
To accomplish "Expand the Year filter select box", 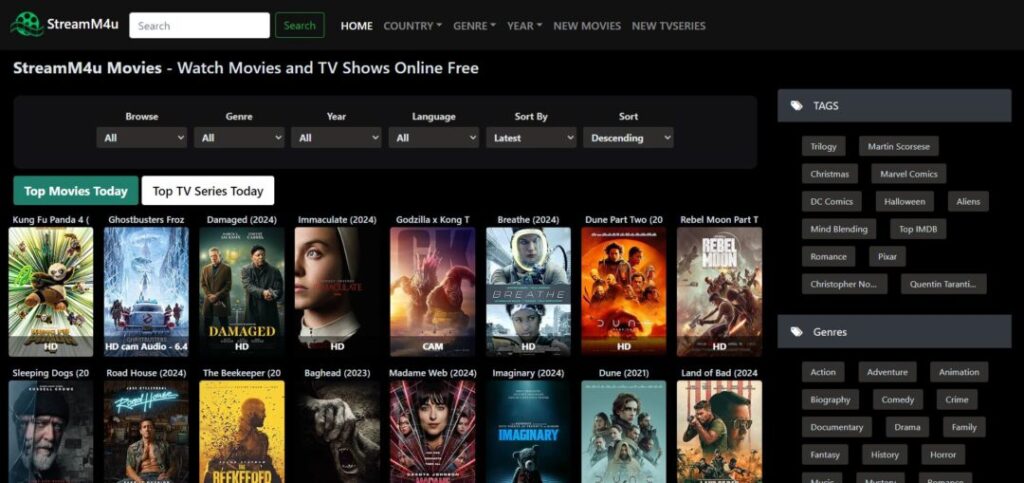I will pyautogui.click(x=336, y=138).
